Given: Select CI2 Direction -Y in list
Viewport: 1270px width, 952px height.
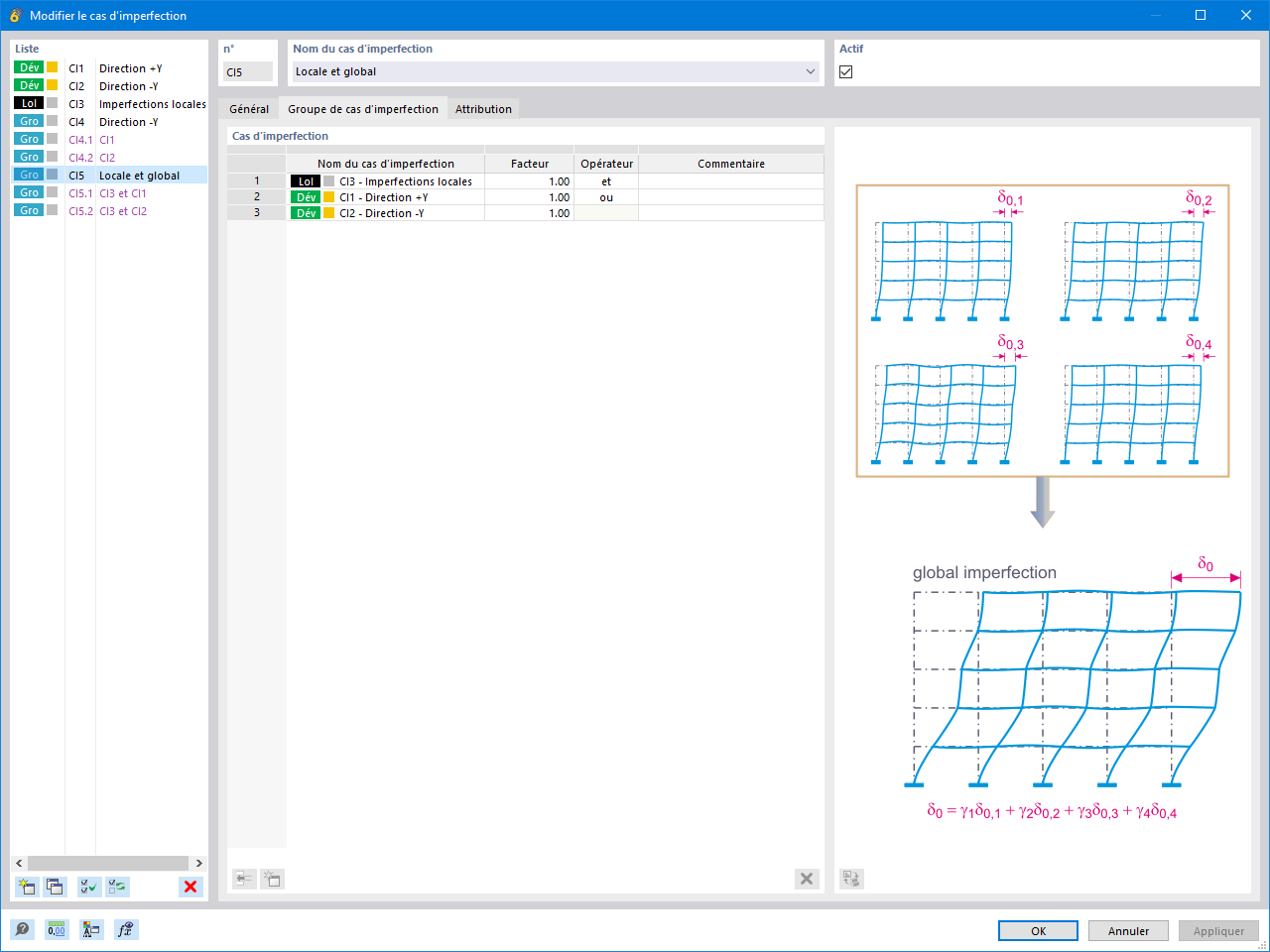Looking at the screenshot, I should 109,86.
